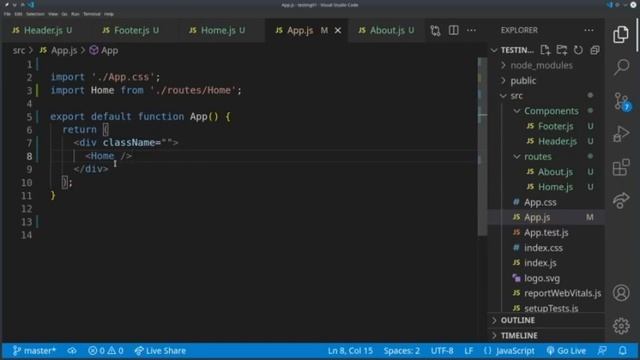Click src in the breadcrumb
Viewport: 640px width, 360px height.
[19, 51]
